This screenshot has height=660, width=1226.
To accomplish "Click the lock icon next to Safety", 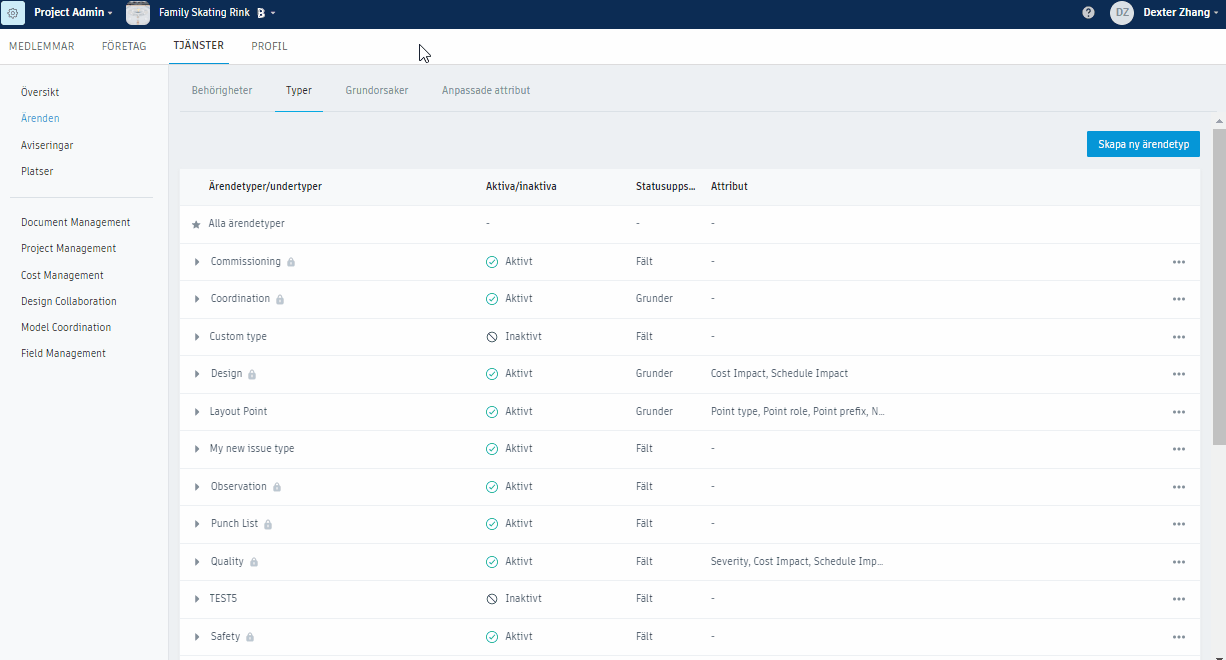I will (250, 637).
